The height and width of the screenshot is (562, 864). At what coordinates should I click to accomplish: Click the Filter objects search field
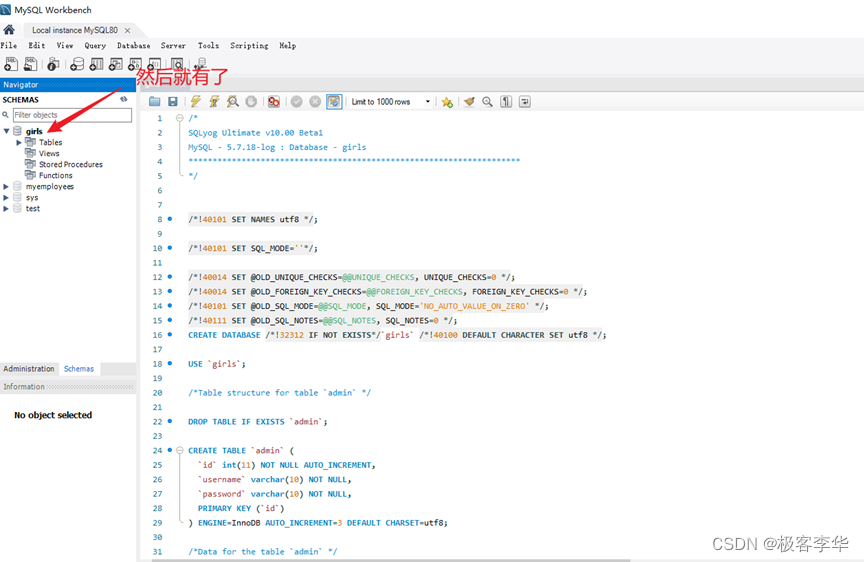click(x=71, y=115)
